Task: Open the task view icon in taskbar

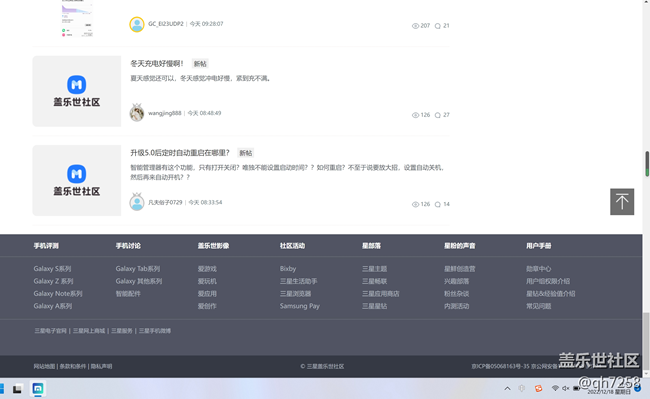Action: (x=17, y=389)
